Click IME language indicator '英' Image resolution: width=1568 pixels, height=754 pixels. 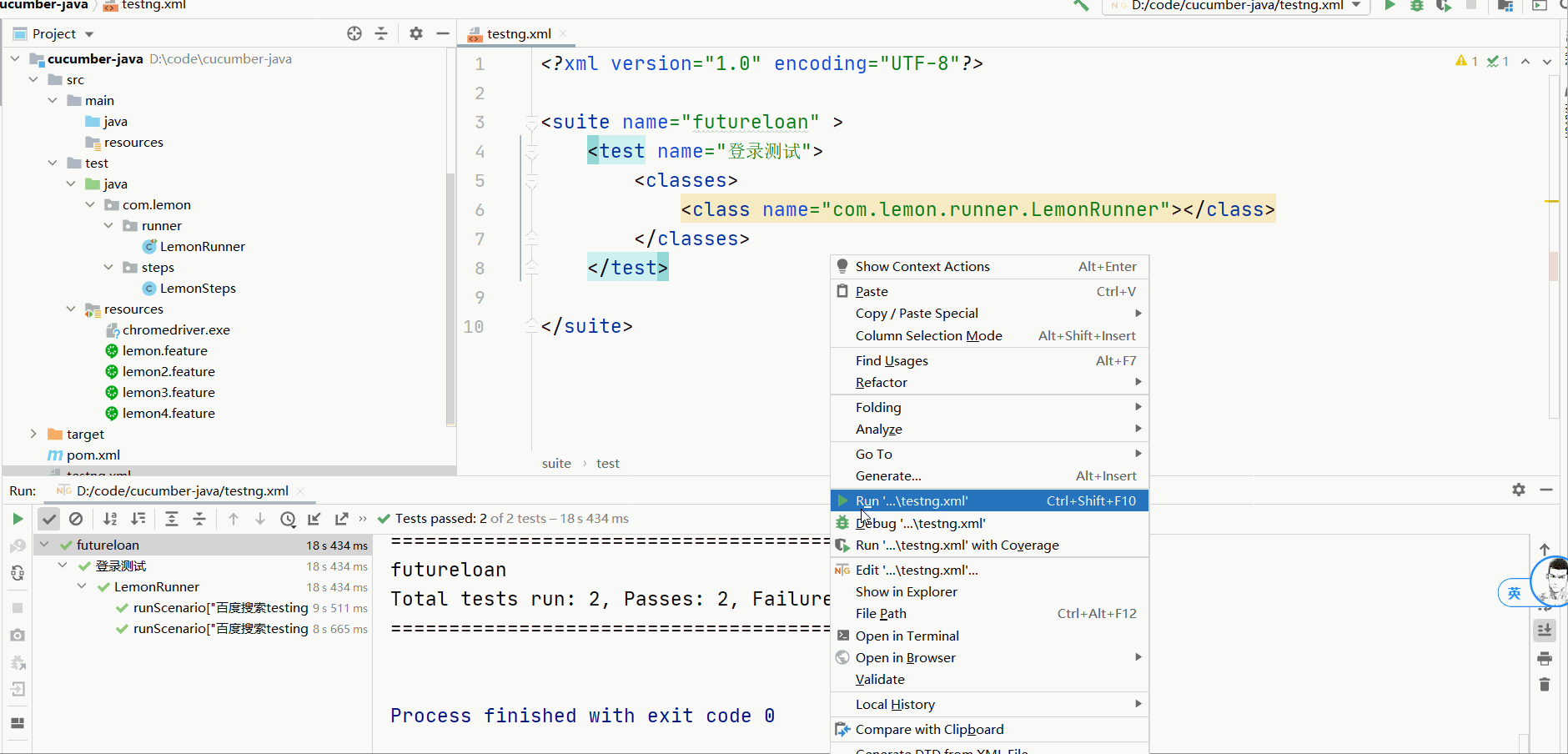tap(1514, 593)
